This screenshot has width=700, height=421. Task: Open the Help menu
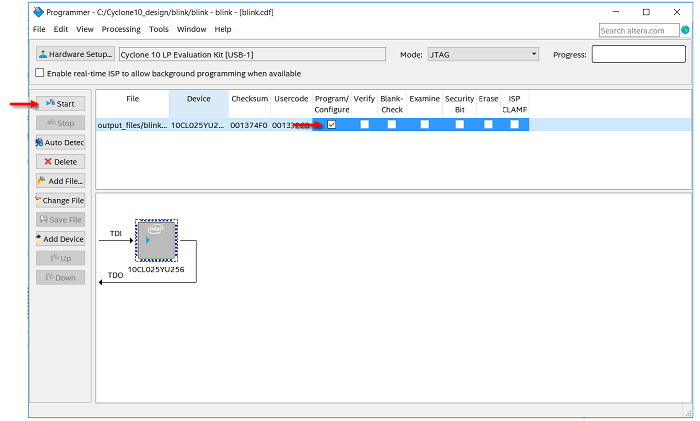223,29
